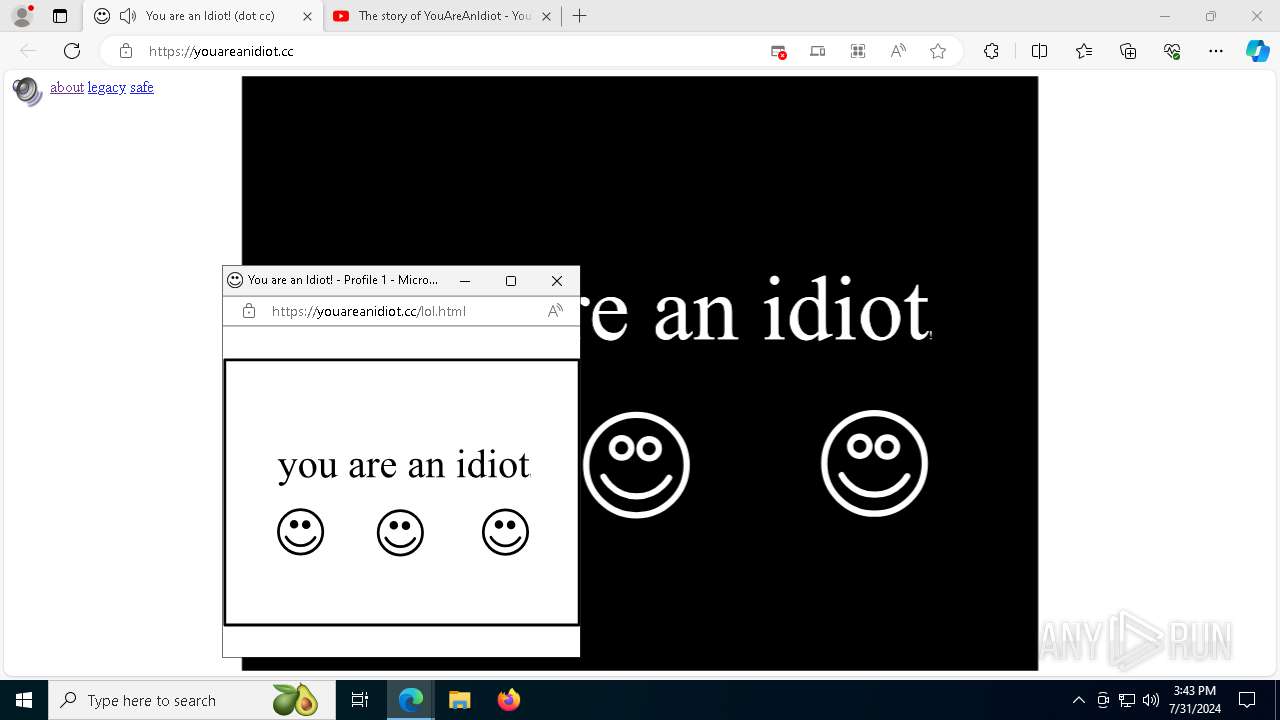Open the 'legacy' link
1280x720 pixels.
point(107,87)
